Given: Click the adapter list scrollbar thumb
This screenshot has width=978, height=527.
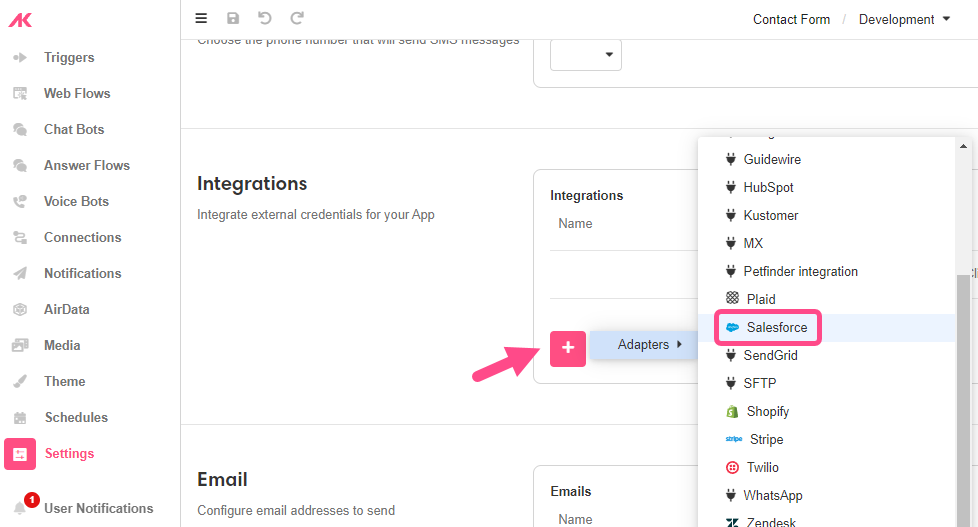Looking at the screenshot, I should tap(963, 400).
